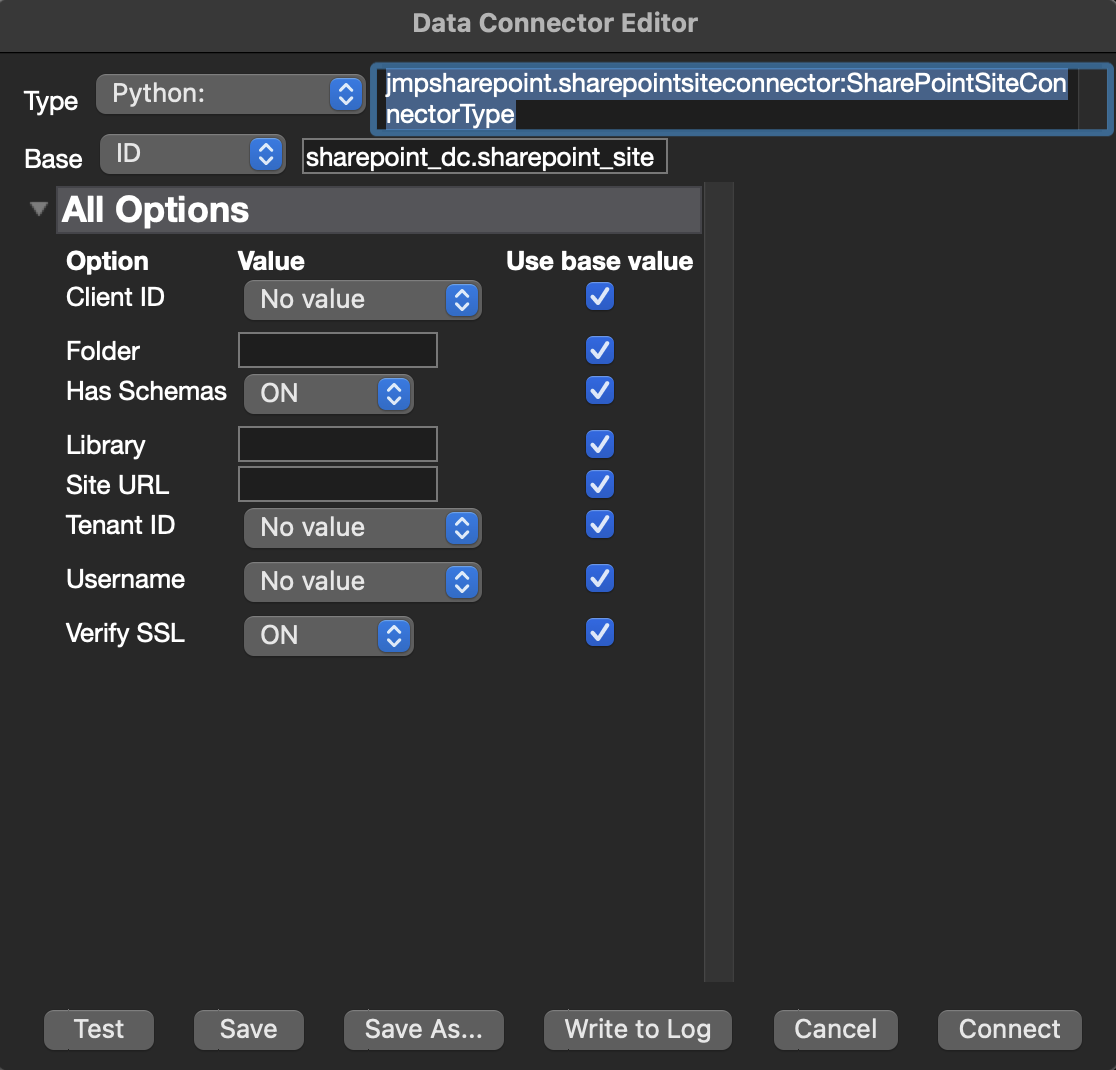Click the Python connector type text field
This screenshot has height=1070, width=1116.
click(740, 98)
